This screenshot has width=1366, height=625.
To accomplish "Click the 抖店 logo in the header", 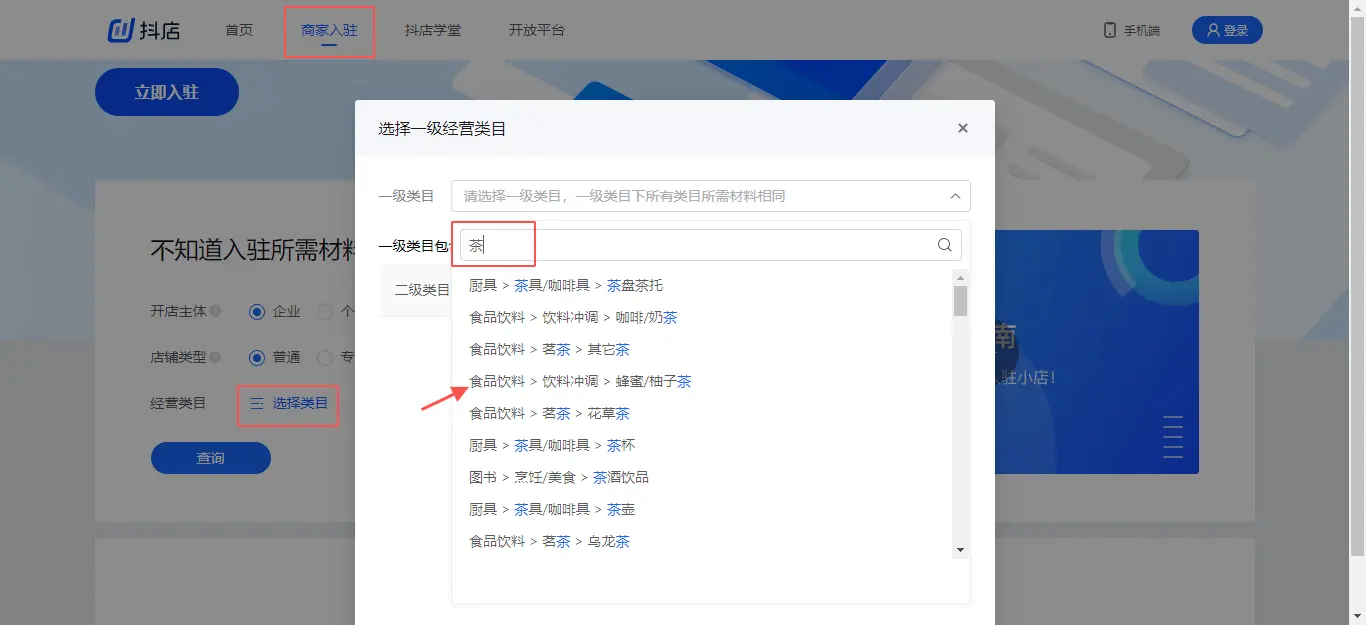I will click(145, 29).
